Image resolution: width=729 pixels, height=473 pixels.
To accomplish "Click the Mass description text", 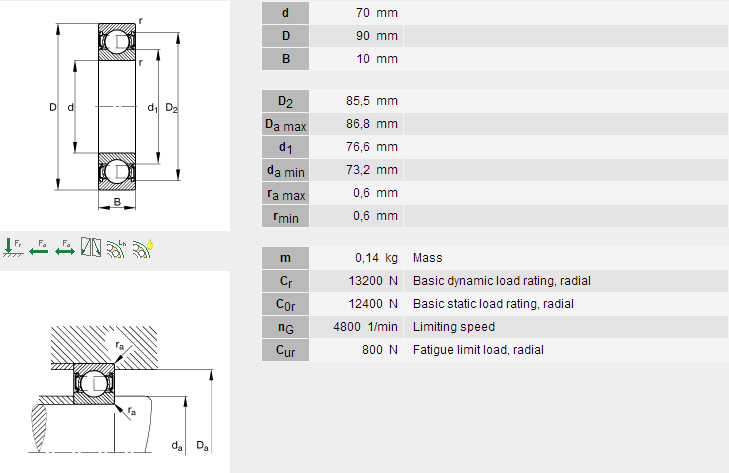I will 428,258.
